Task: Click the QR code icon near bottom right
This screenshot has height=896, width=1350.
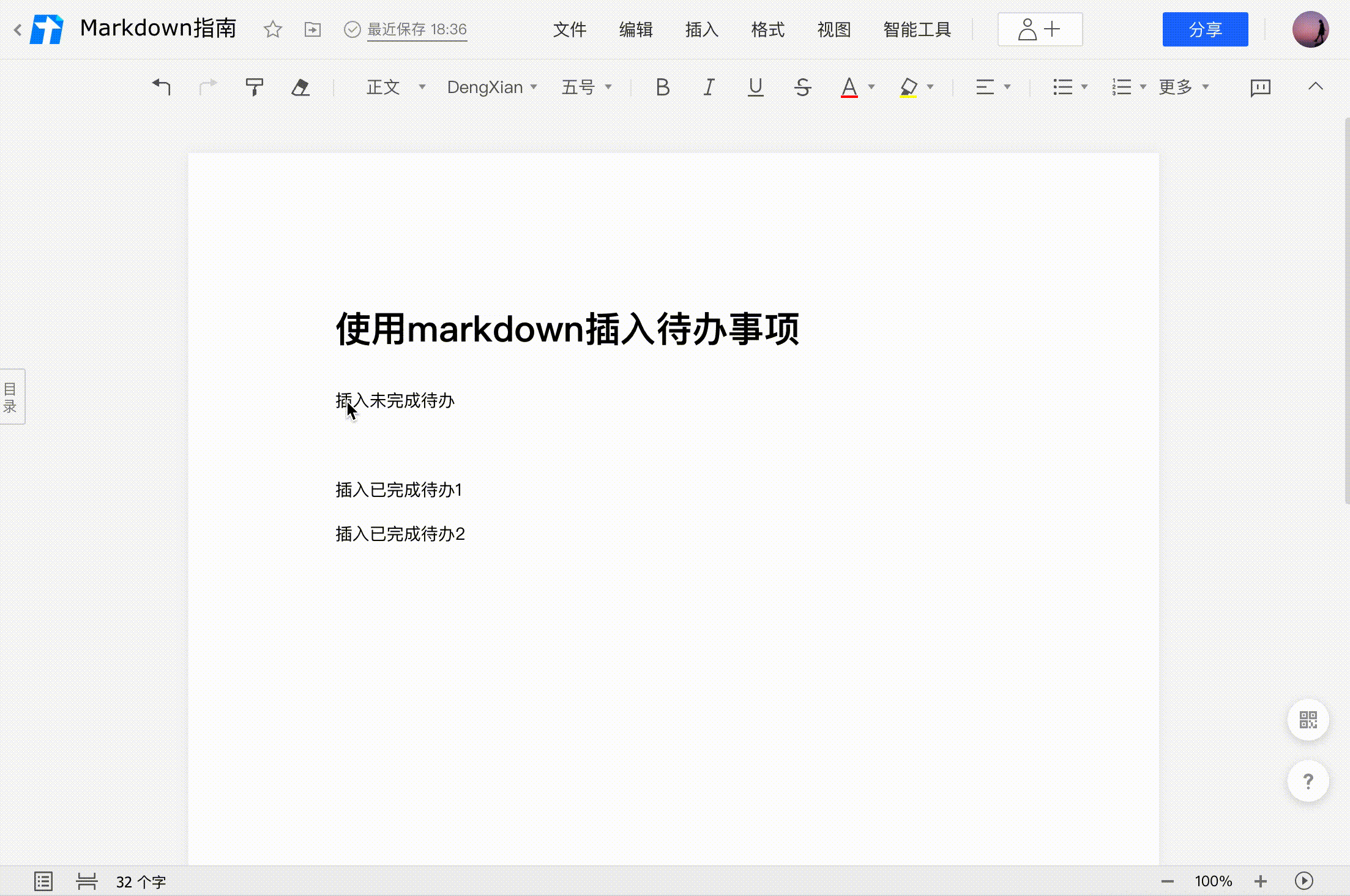Action: coord(1308,720)
